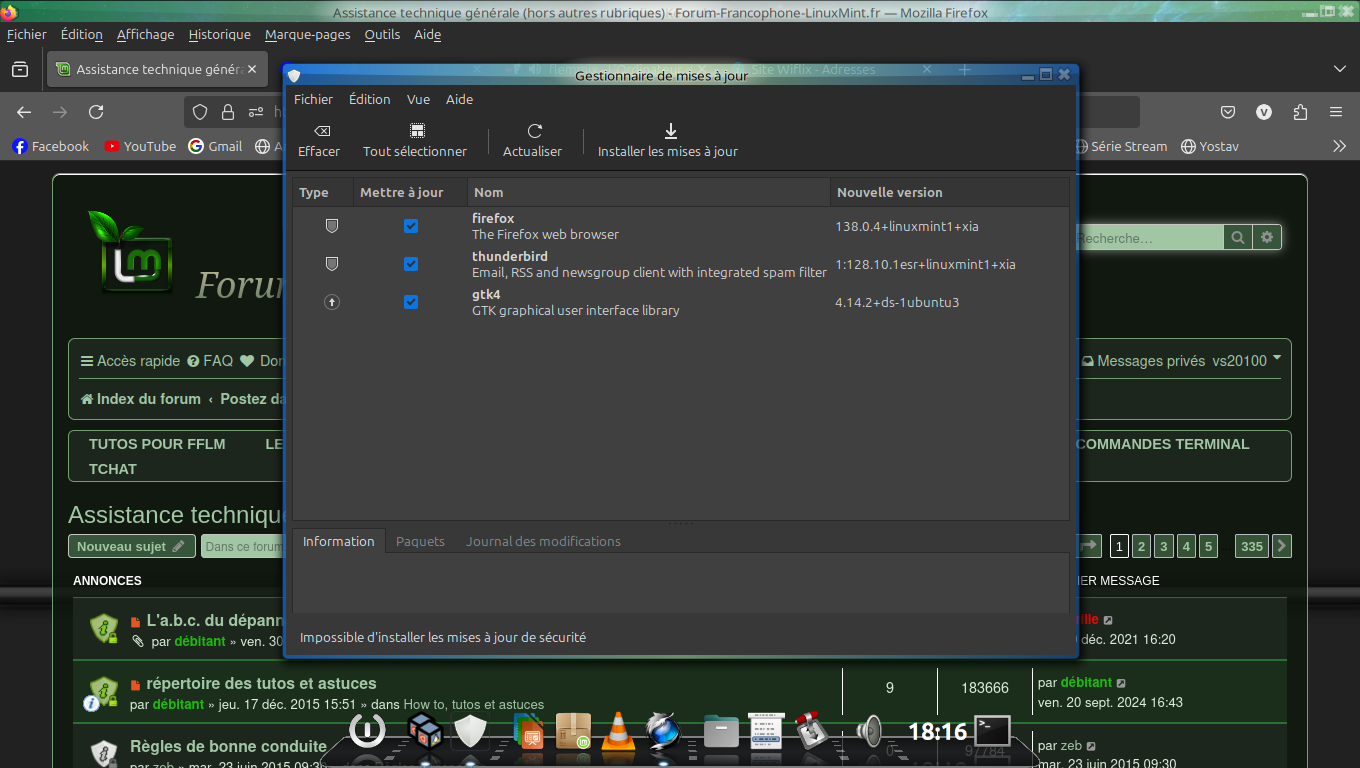1360x768 pixels.
Task: Click the Actualiser refresh icon
Action: point(534,131)
